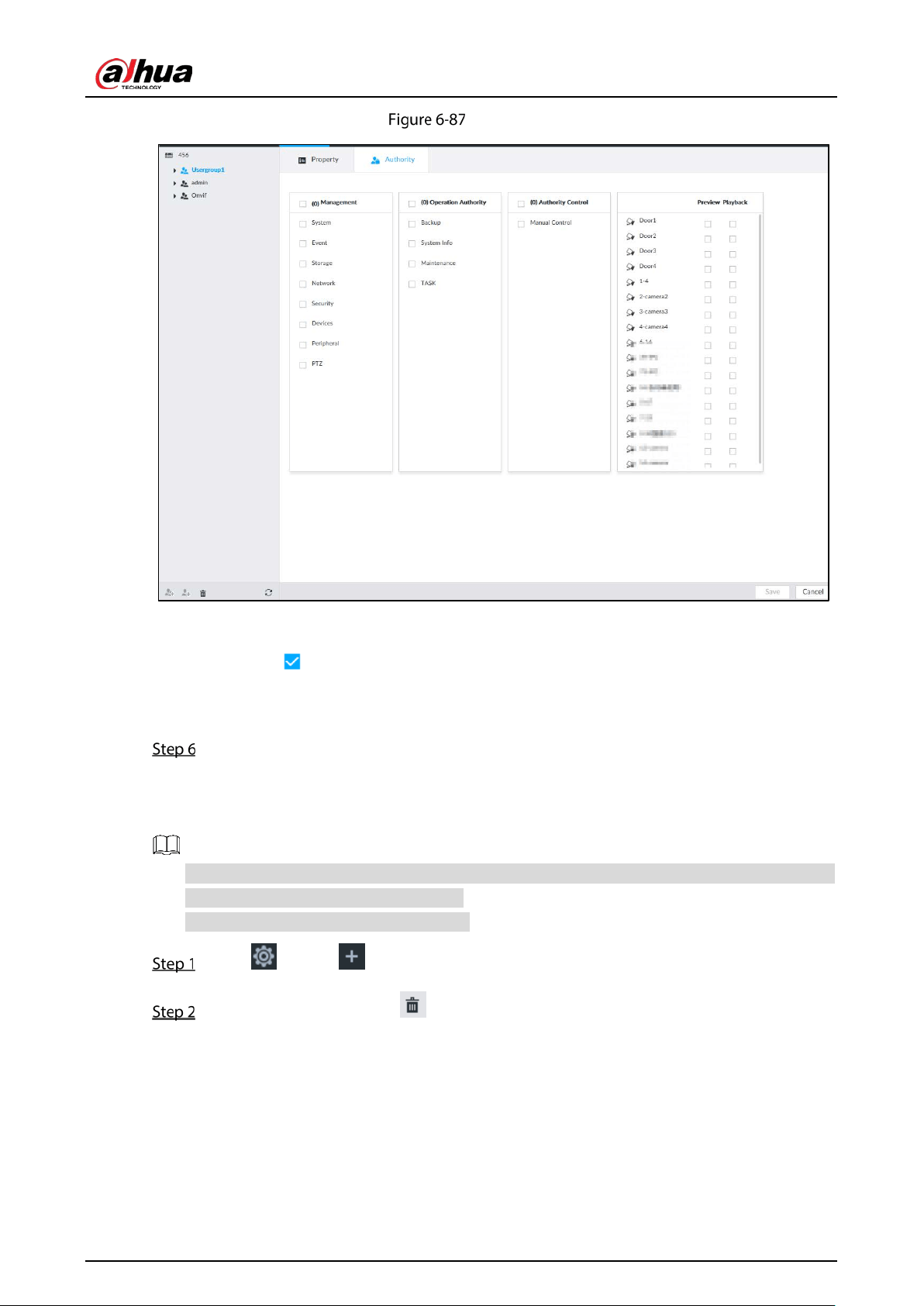The height and width of the screenshot is (1306, 924).
Task: Enable Playback checkbox for 4-camera4
Action: coord(733,330)
